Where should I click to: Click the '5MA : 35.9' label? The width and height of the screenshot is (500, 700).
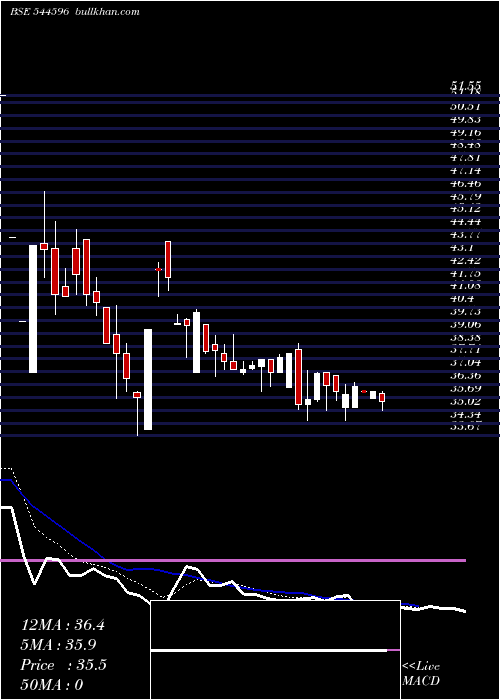(x=58, y=645)
